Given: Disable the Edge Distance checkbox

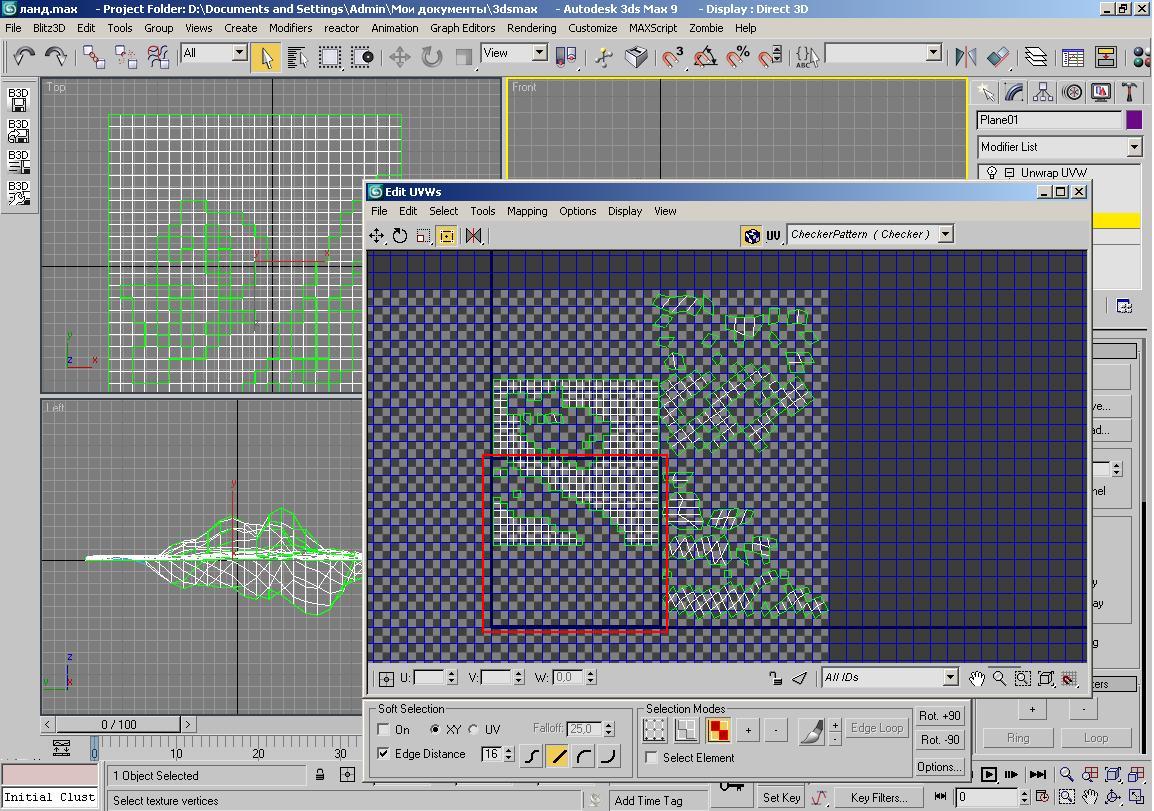Looking at the screenshot, I should tap(384, 754).
